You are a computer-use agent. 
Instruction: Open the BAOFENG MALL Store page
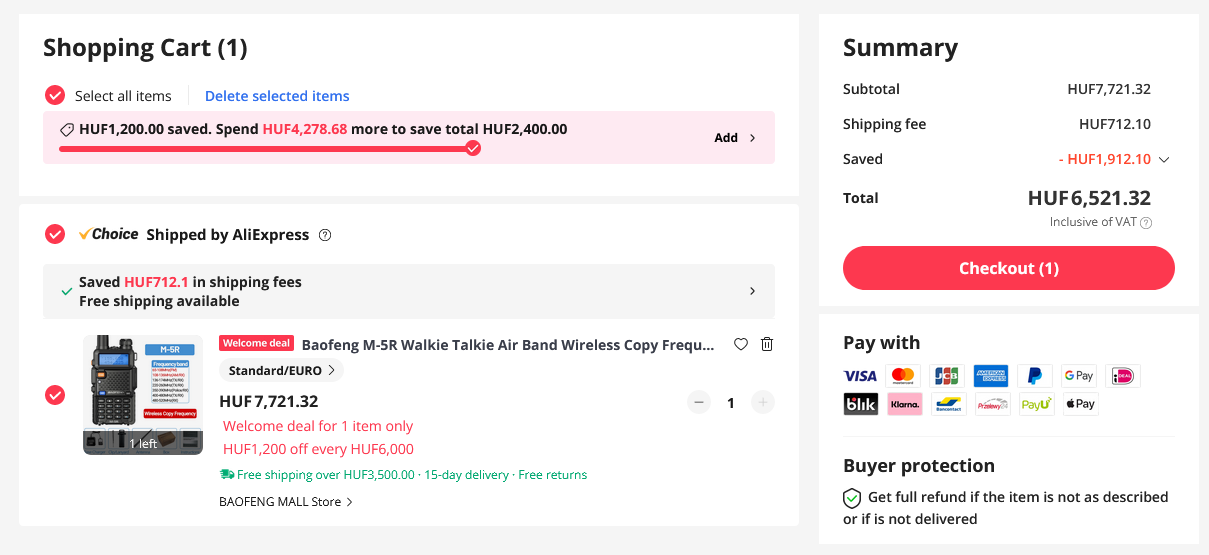286,502
